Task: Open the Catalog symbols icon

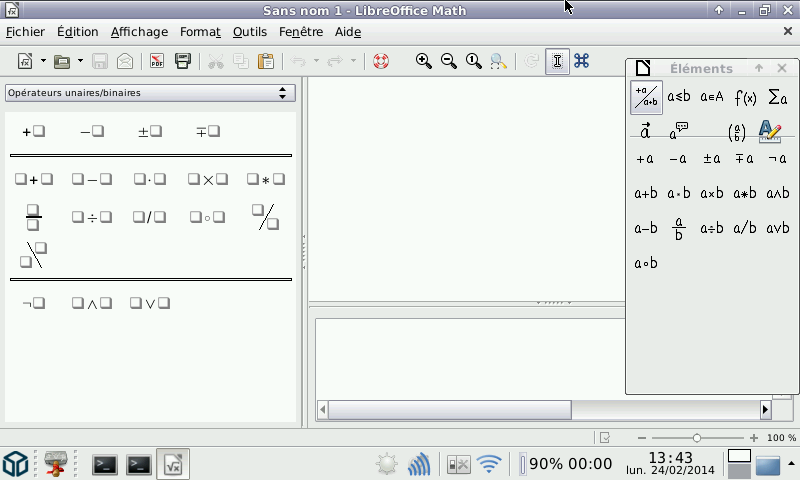Action: pyautogui.click(x=582, y=61)
